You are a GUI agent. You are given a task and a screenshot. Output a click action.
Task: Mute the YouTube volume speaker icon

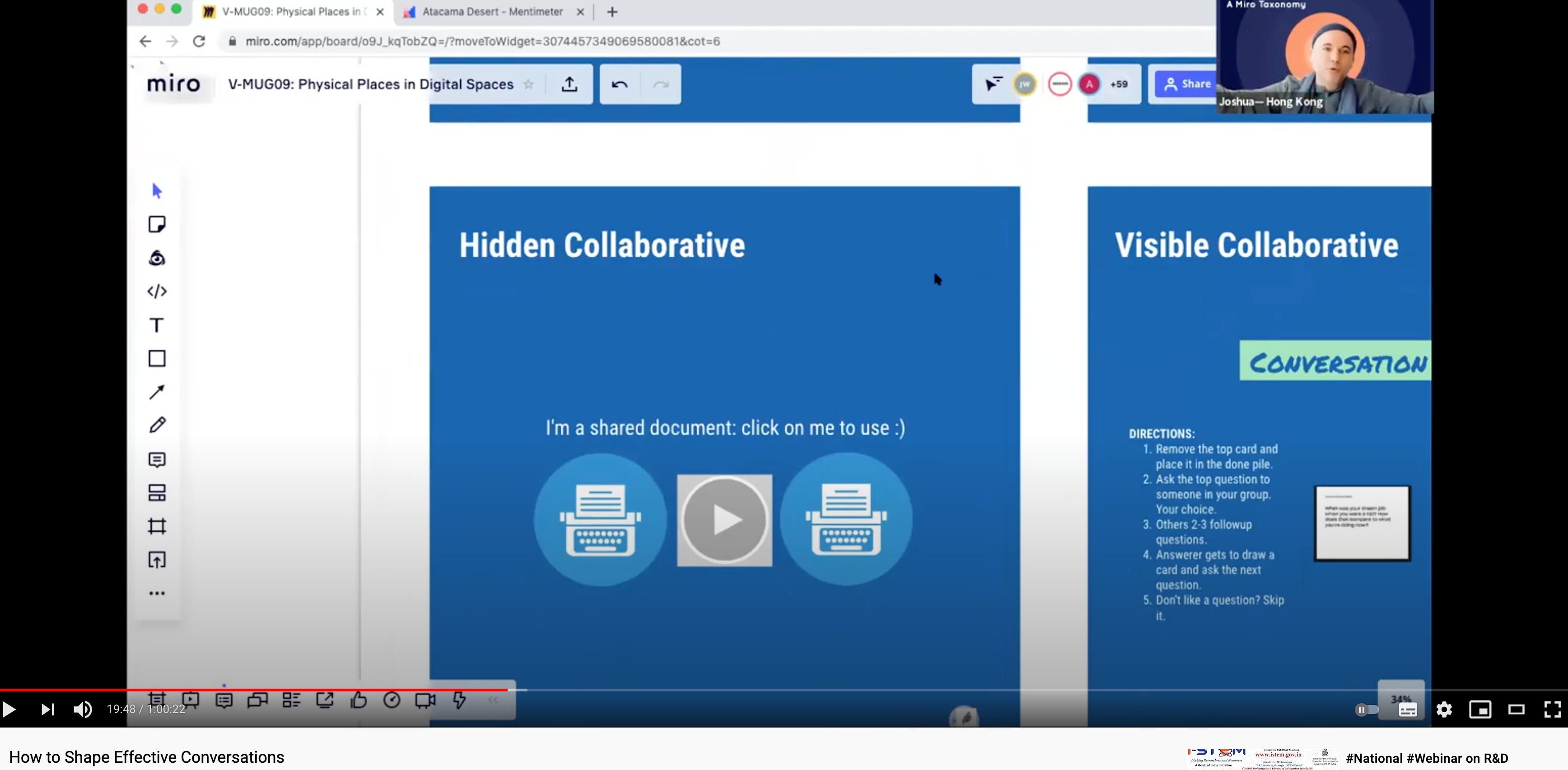click(x=83, y=709)
